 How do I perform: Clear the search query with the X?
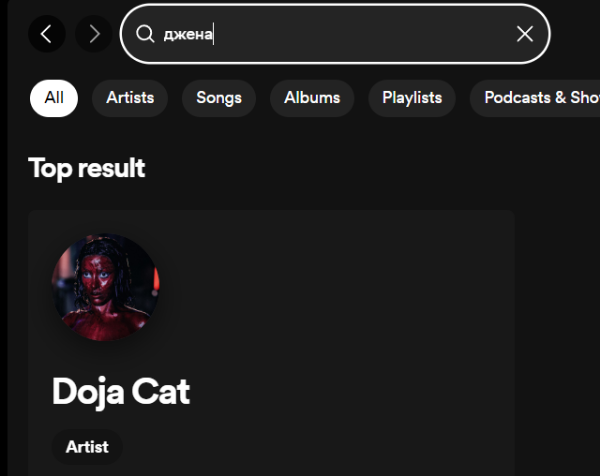pyautogui.click(x=525, y=34)
